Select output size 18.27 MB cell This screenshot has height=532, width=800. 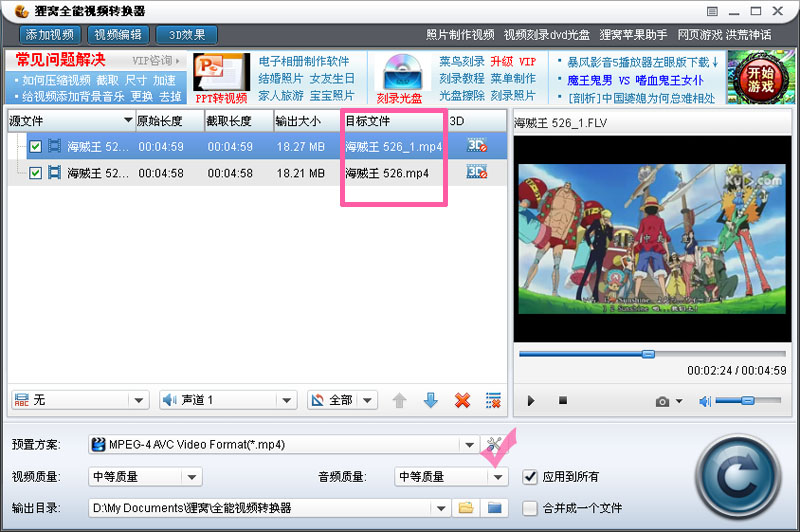(x=301, y=147)
